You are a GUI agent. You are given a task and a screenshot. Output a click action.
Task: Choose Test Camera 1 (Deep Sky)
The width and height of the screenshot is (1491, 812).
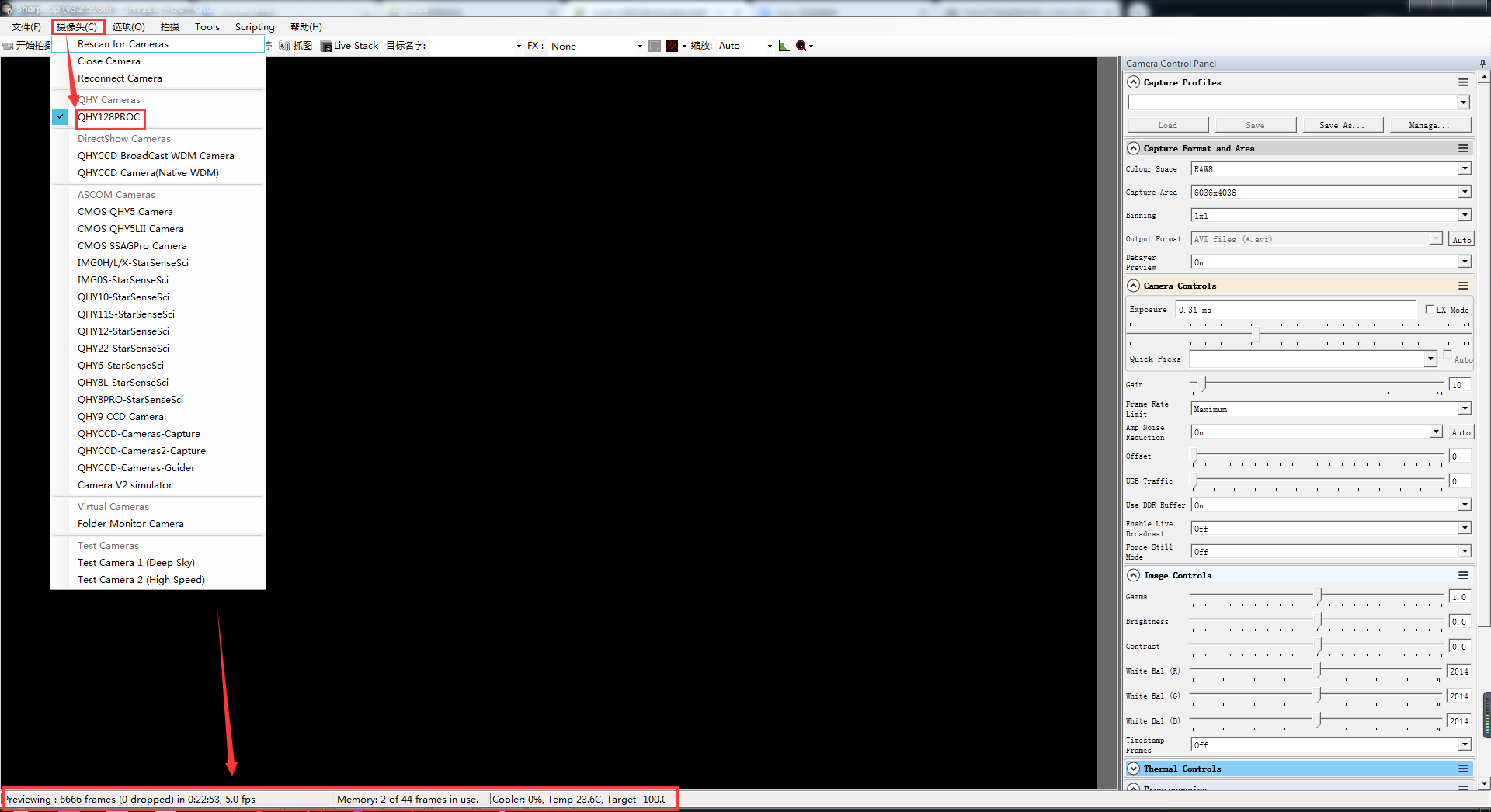(x=158, y=563)
